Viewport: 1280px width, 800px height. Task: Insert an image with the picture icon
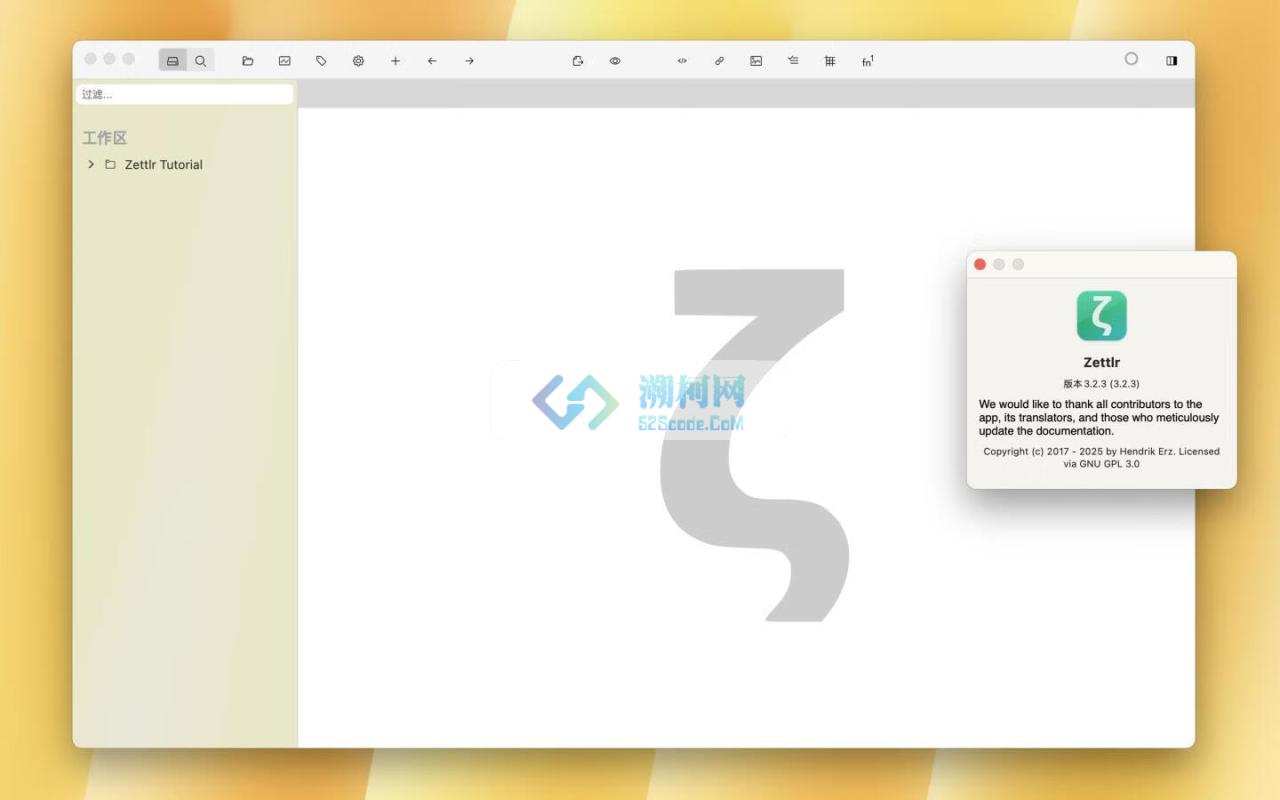pos(756,61)
